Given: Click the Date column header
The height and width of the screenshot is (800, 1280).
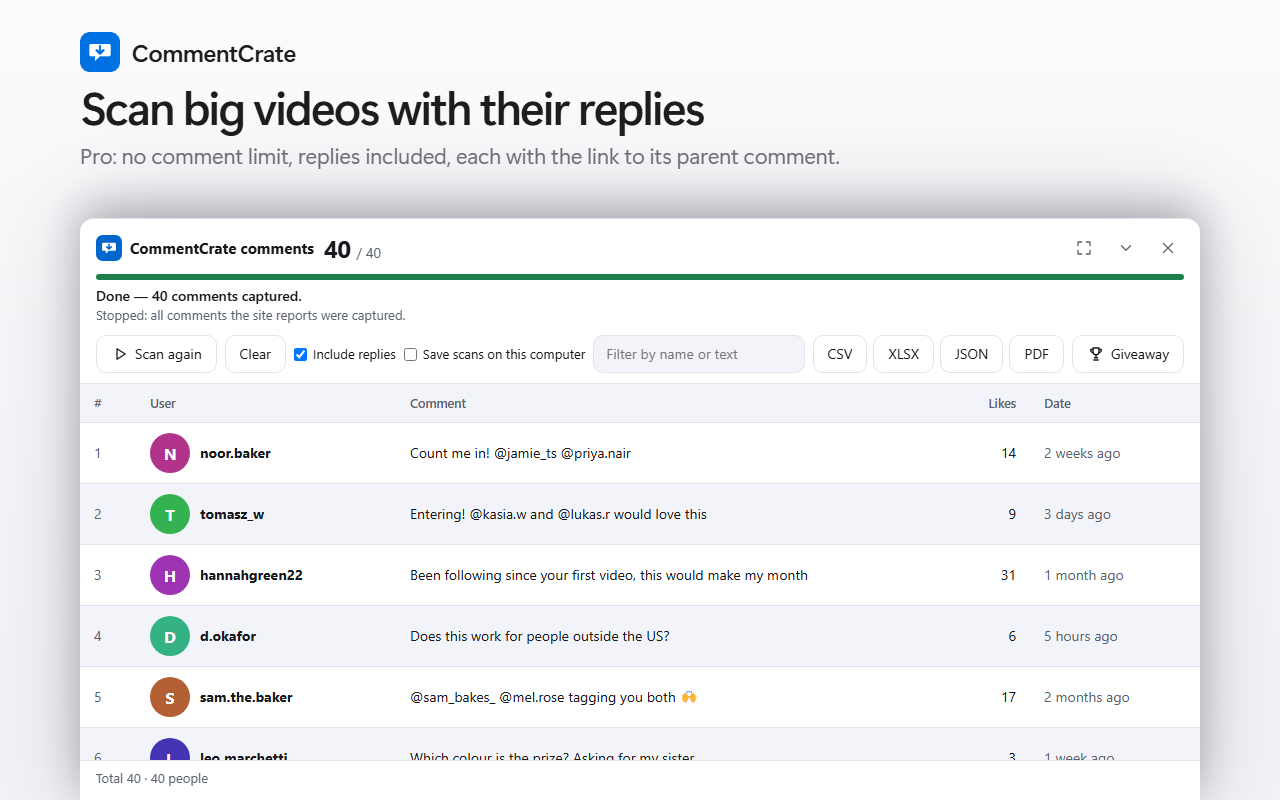Looking at the screenshot, I should click(x=1057, y=404).
